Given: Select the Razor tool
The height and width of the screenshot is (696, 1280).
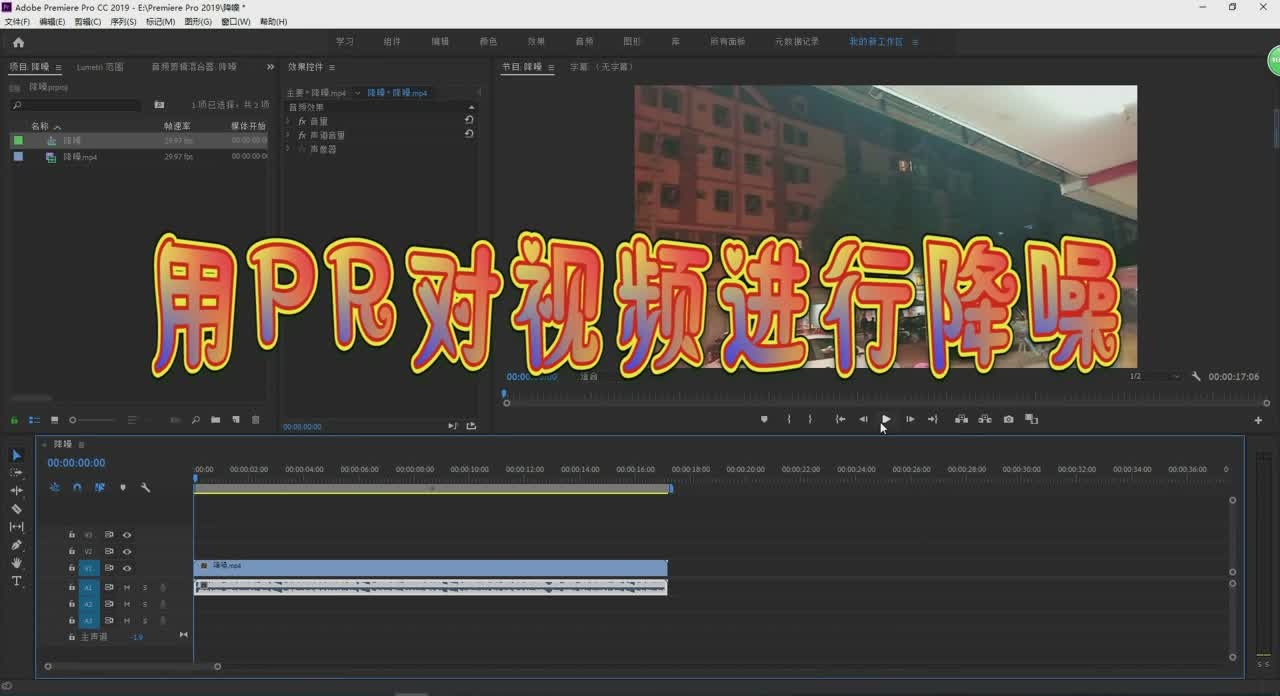Looking at the screenshot, I should (16, 509).
